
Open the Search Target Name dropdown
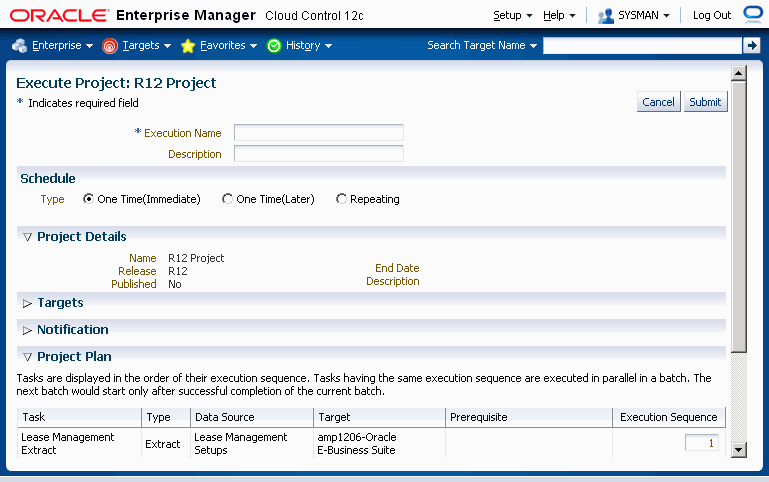pos(482,45)
